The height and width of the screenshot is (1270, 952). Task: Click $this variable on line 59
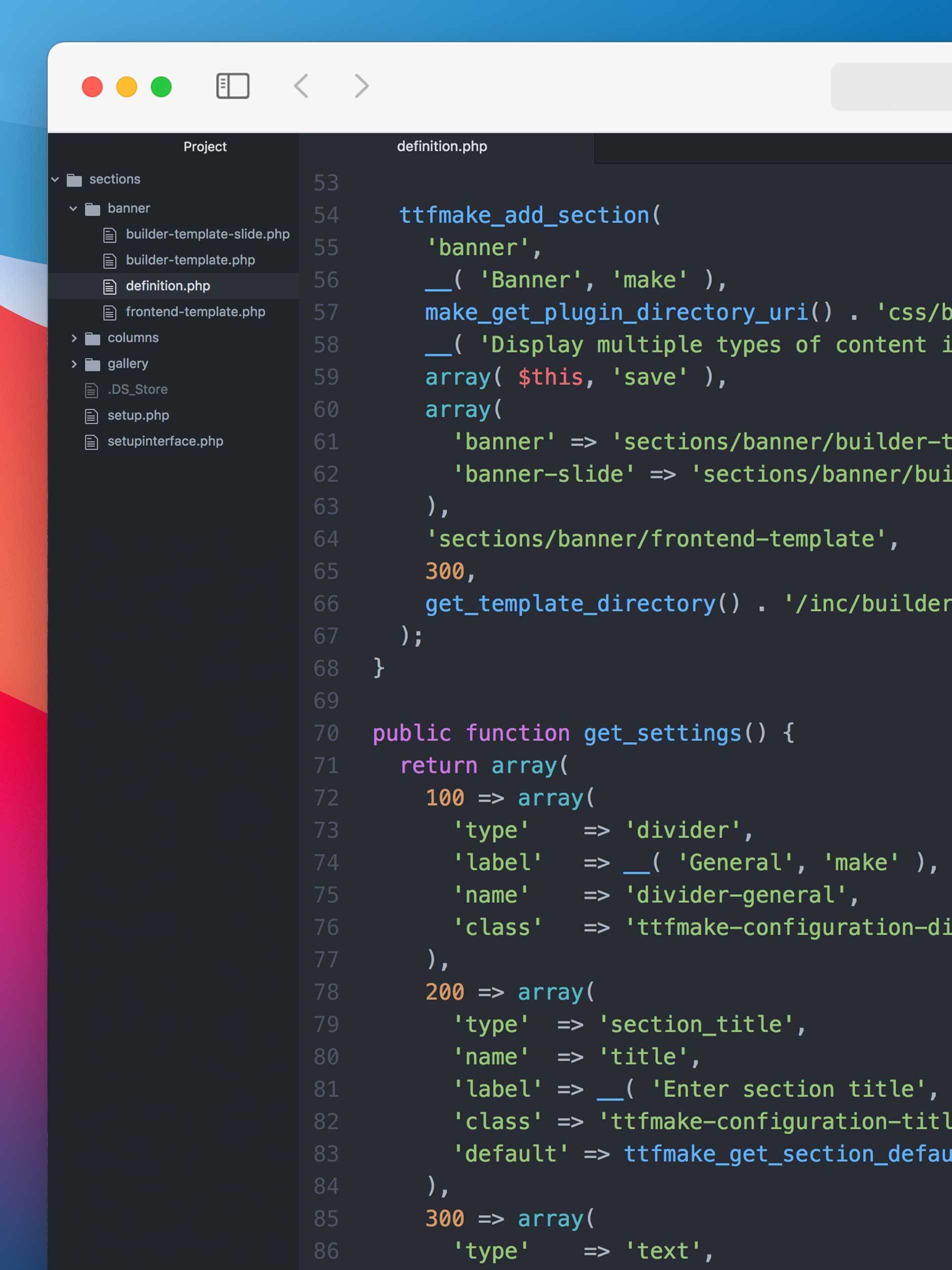tap(550, 377)
